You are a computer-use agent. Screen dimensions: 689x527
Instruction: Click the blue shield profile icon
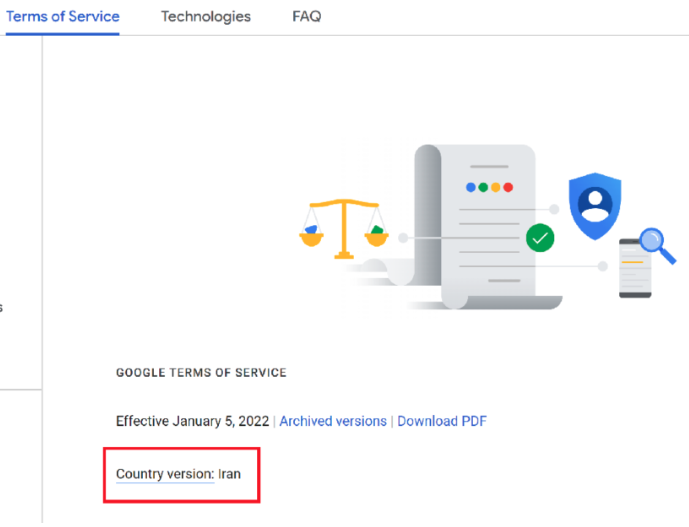point(595,206)
